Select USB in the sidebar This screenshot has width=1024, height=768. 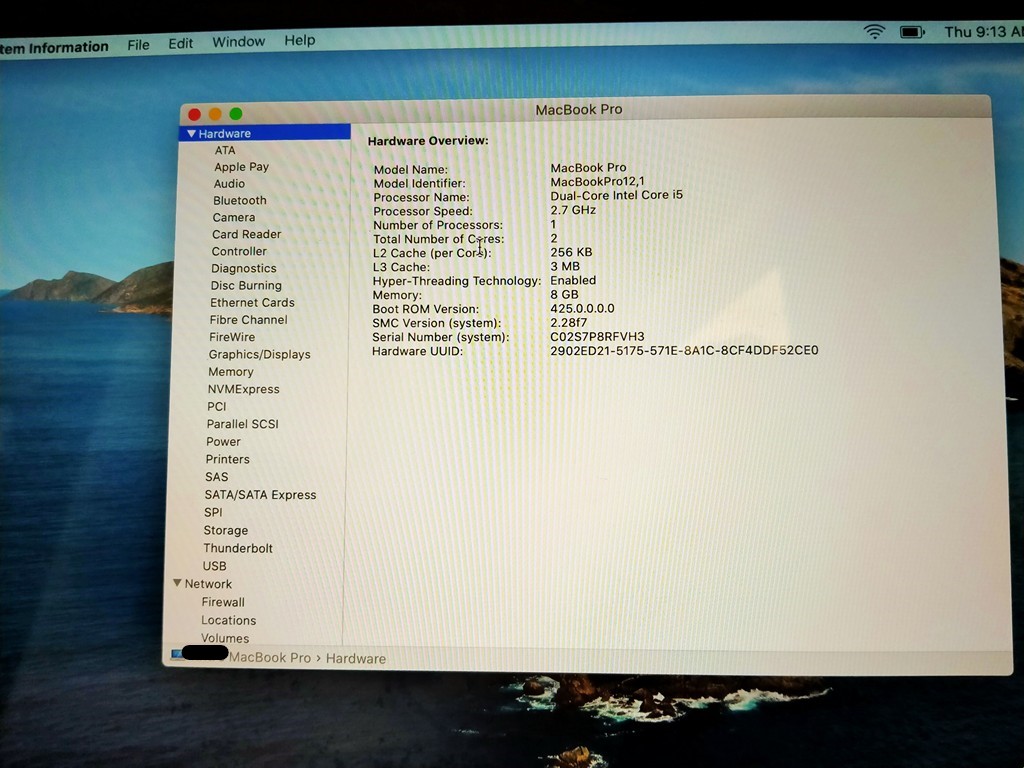[215, 566]
